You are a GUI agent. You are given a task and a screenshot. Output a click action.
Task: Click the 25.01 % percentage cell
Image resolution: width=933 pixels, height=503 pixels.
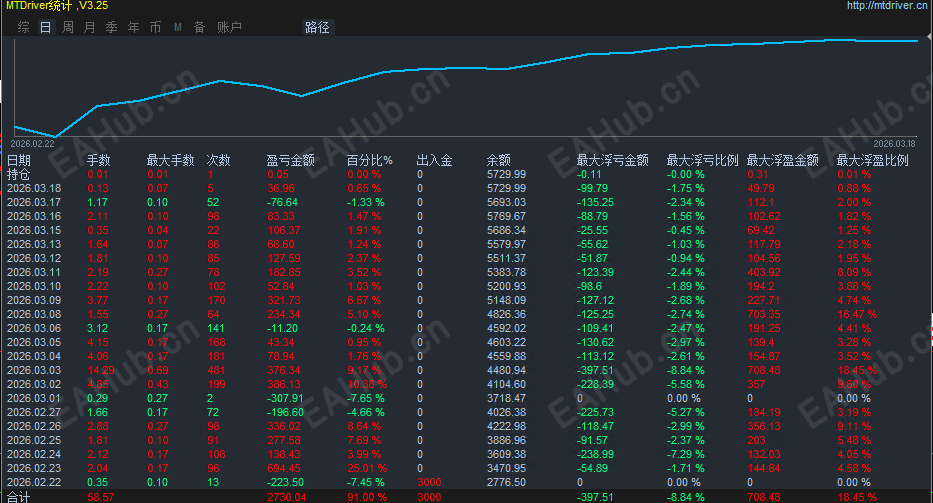pos(367,468)
